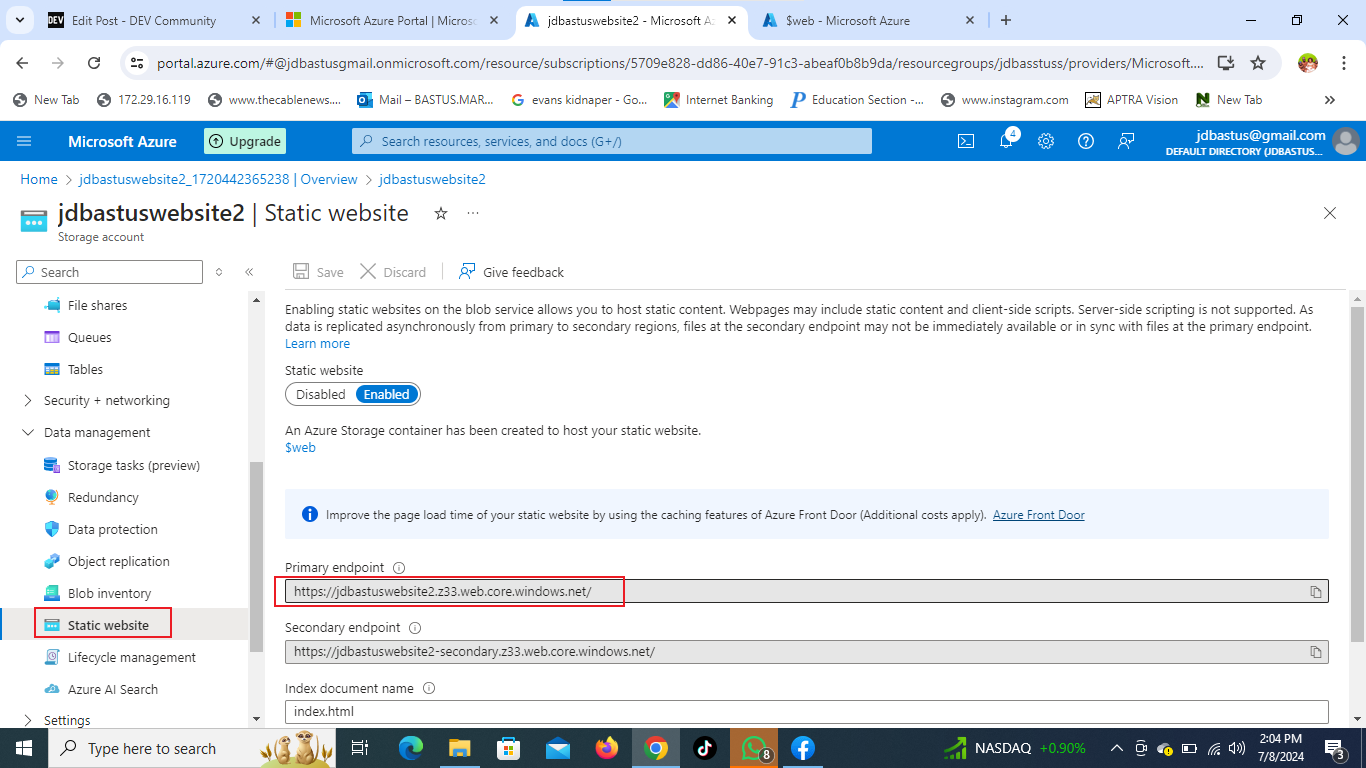Viewport: 1366px width, 768px height.
Task: Click the Index document name field
Action: click(x=806, y=712)
